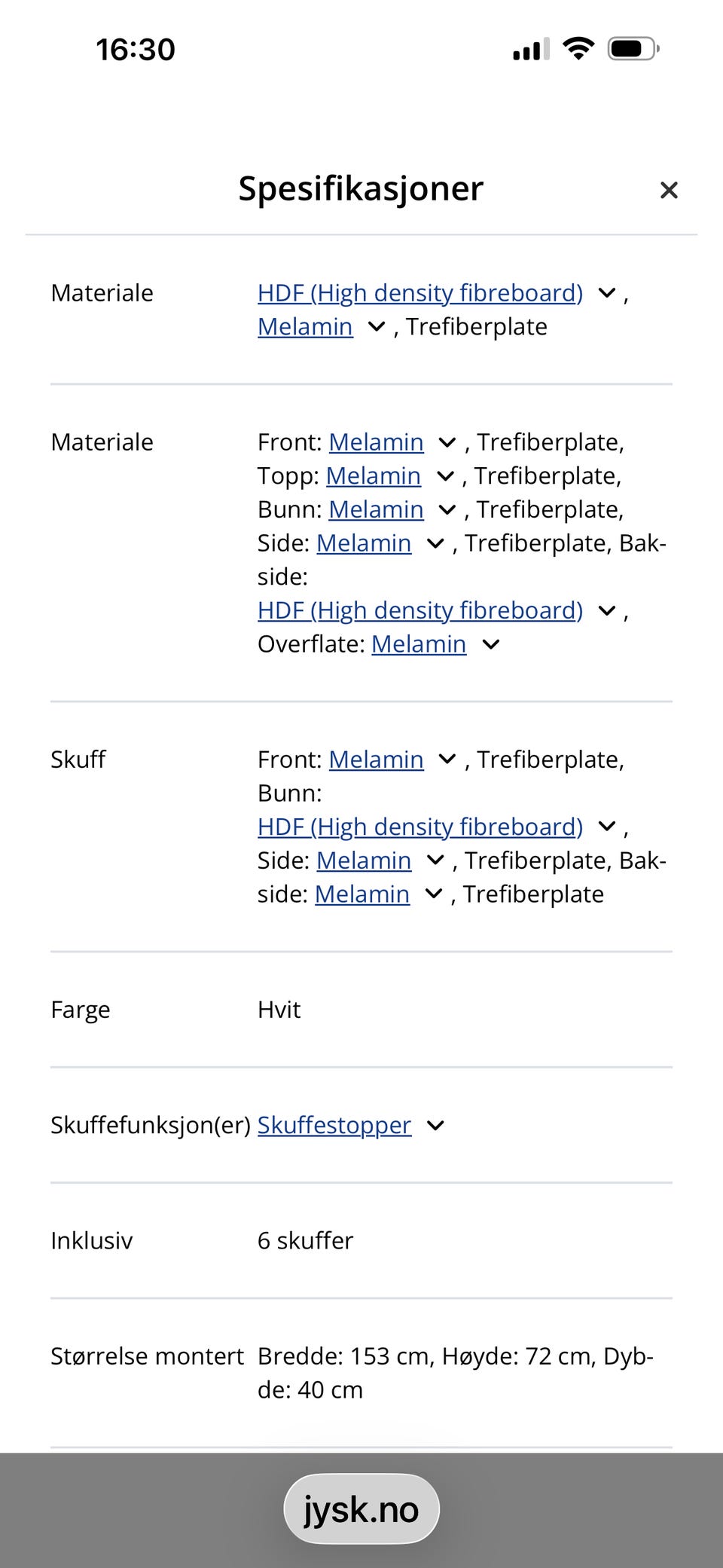The height and width of the screenshot is (1568, 723).
Task: Open the HDF fibreboard link under Materiale
Action: click(419, 293)
